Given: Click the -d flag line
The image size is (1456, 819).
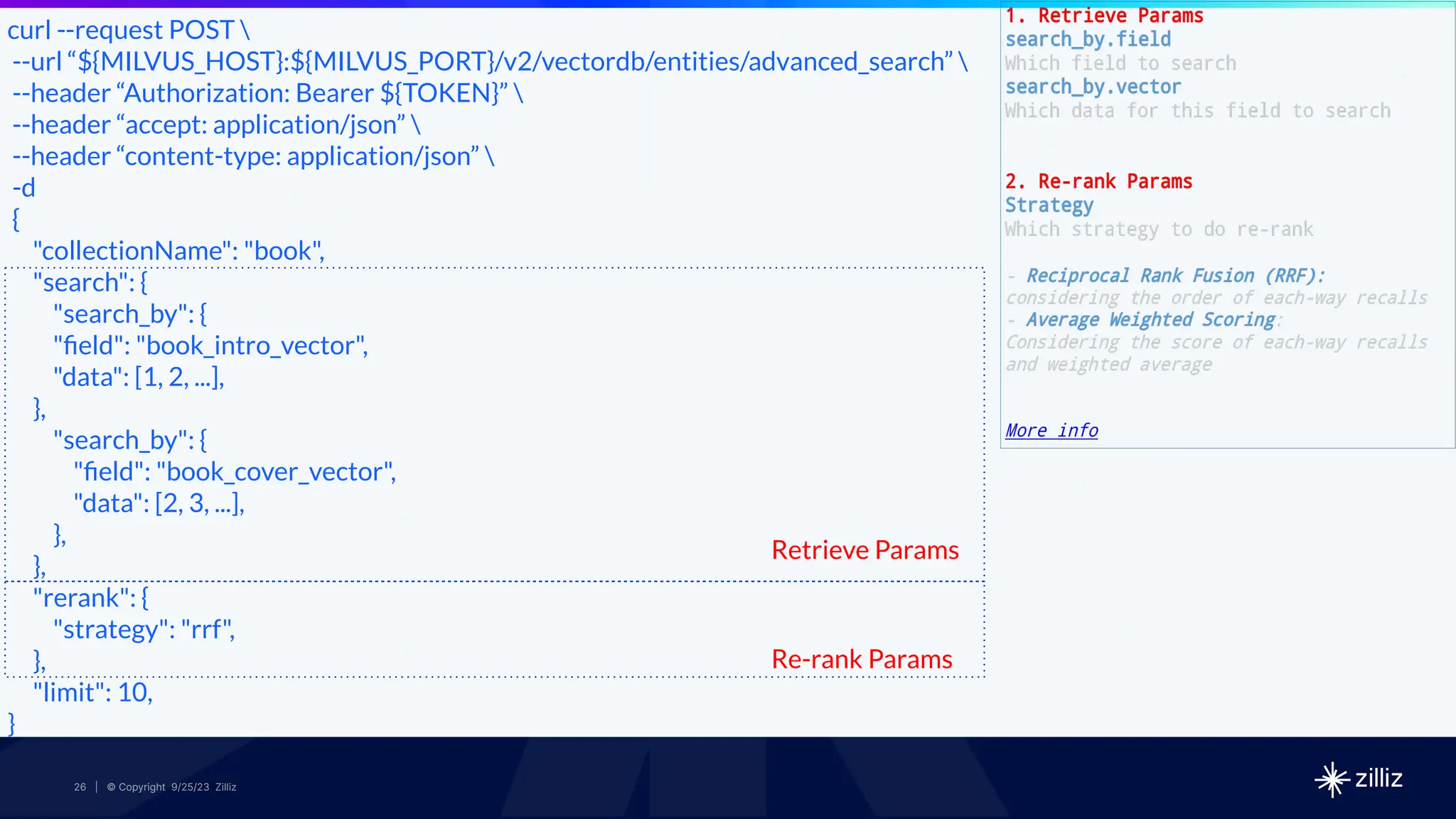Looking at the screenshot, I should pyautogui.click(x=23, y=188).
